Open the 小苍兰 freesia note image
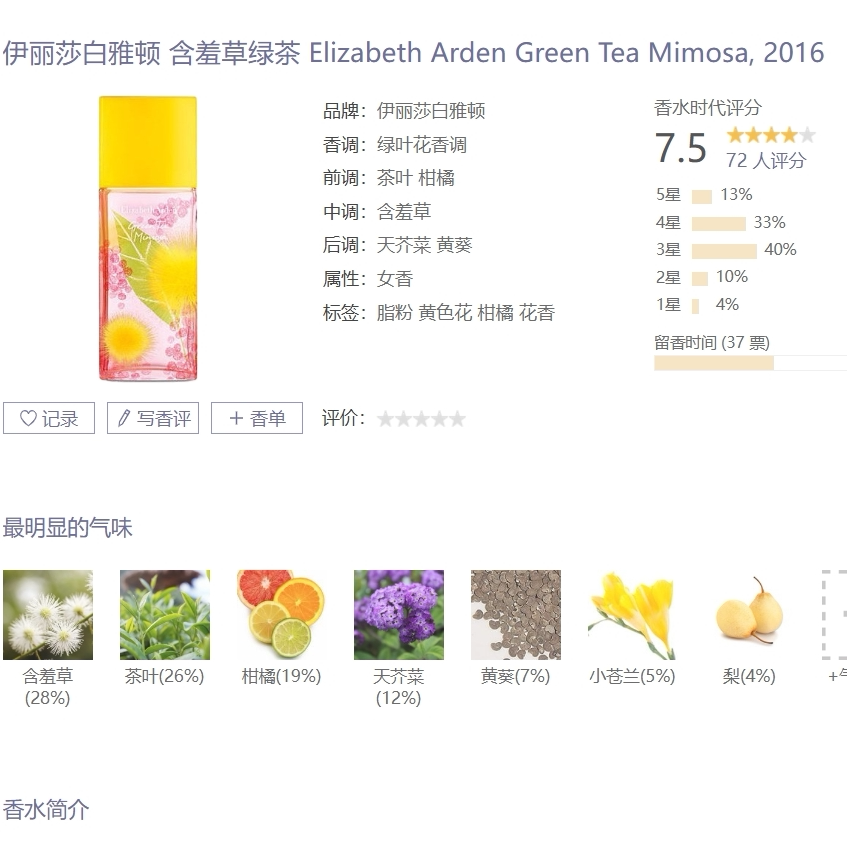Viewport: 847px width, 847px height. pyautogui.click(x=633, y=615)
